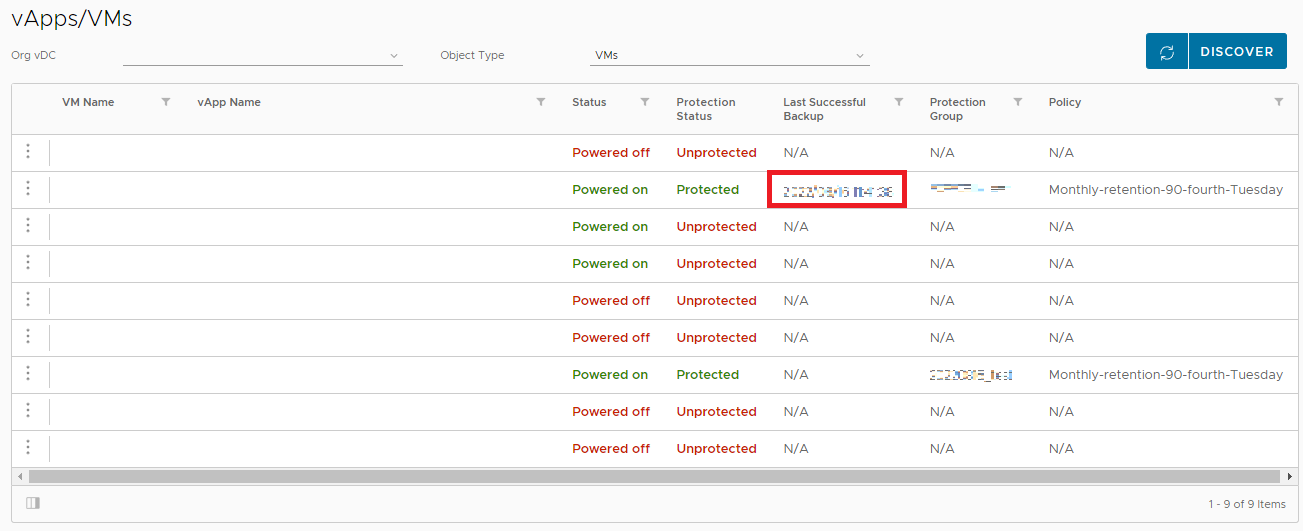
Task: Sort by Policy column header
Action: click(x=1065, y=102)
